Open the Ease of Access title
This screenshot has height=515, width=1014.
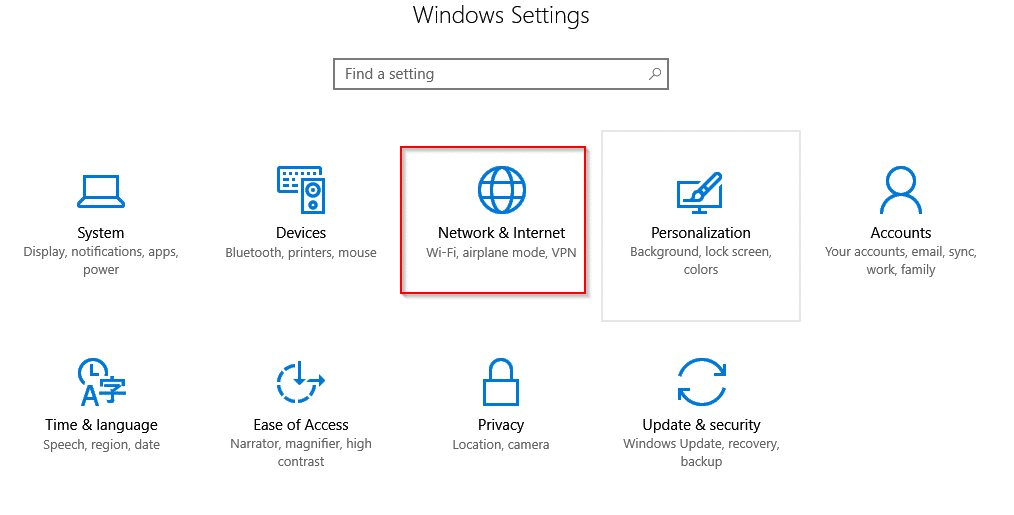[x=301, y=425]
